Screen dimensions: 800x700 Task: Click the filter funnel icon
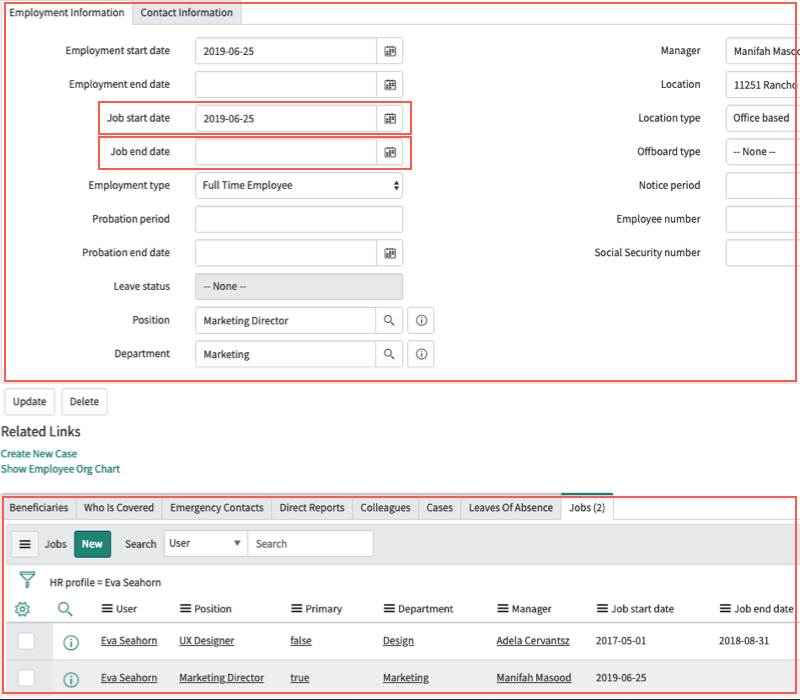pyautogui.click(x=27, y=580)
